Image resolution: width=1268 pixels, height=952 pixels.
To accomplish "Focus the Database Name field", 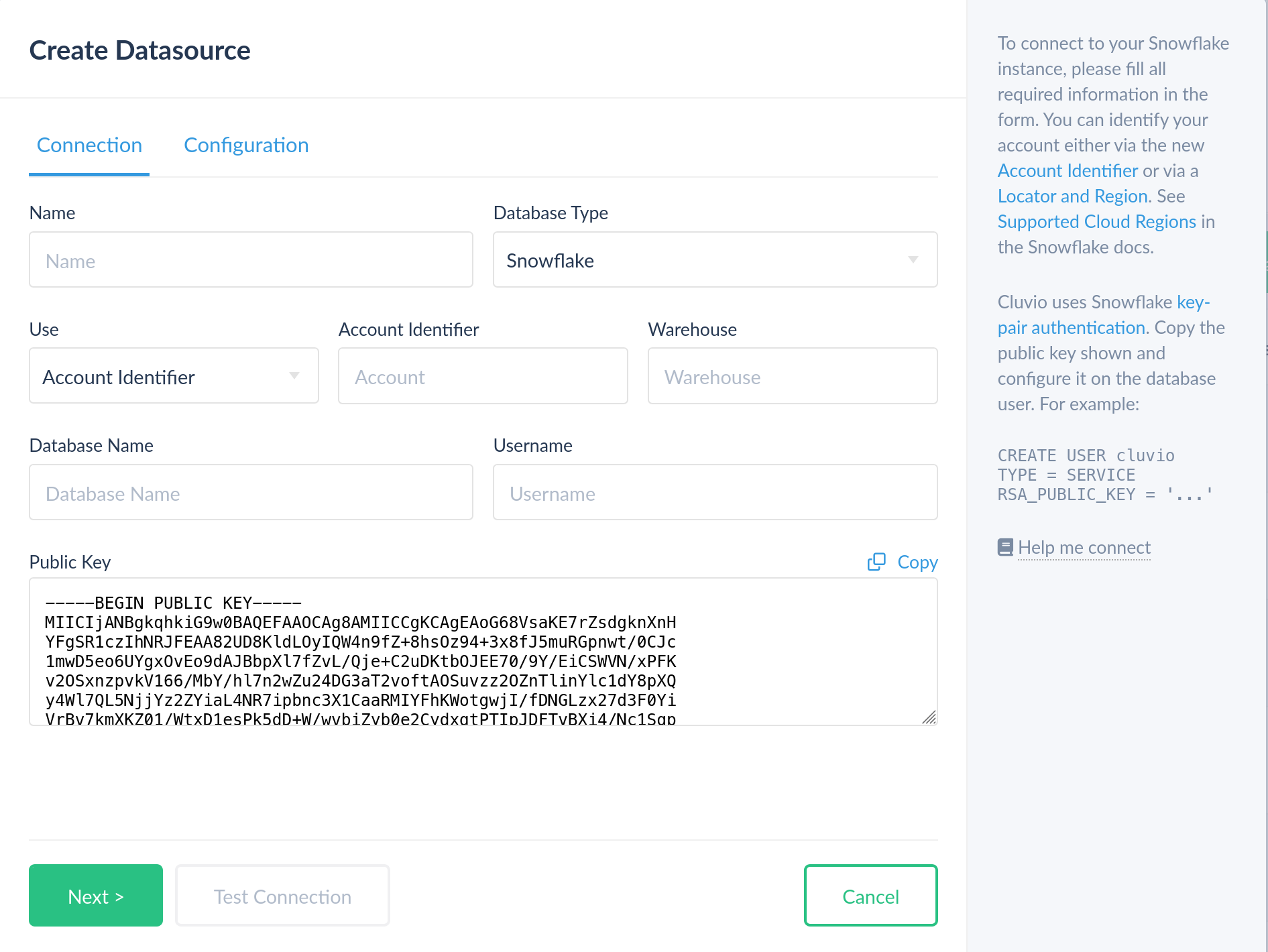I will pos(251,493).
